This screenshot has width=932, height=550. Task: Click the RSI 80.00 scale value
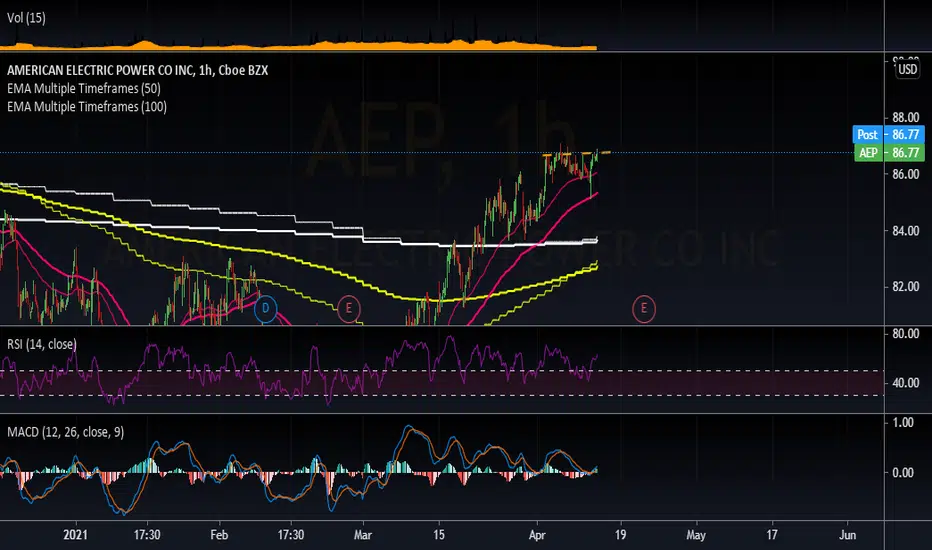[x=905, y=334]
